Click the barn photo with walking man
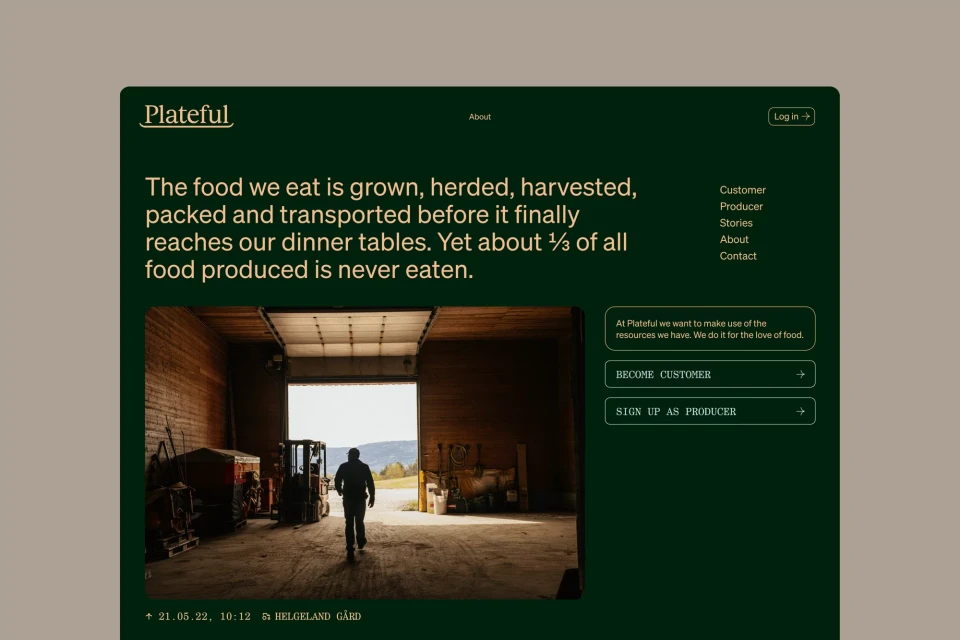The height and width of the screenshot is (640, 960). (364, 452)
